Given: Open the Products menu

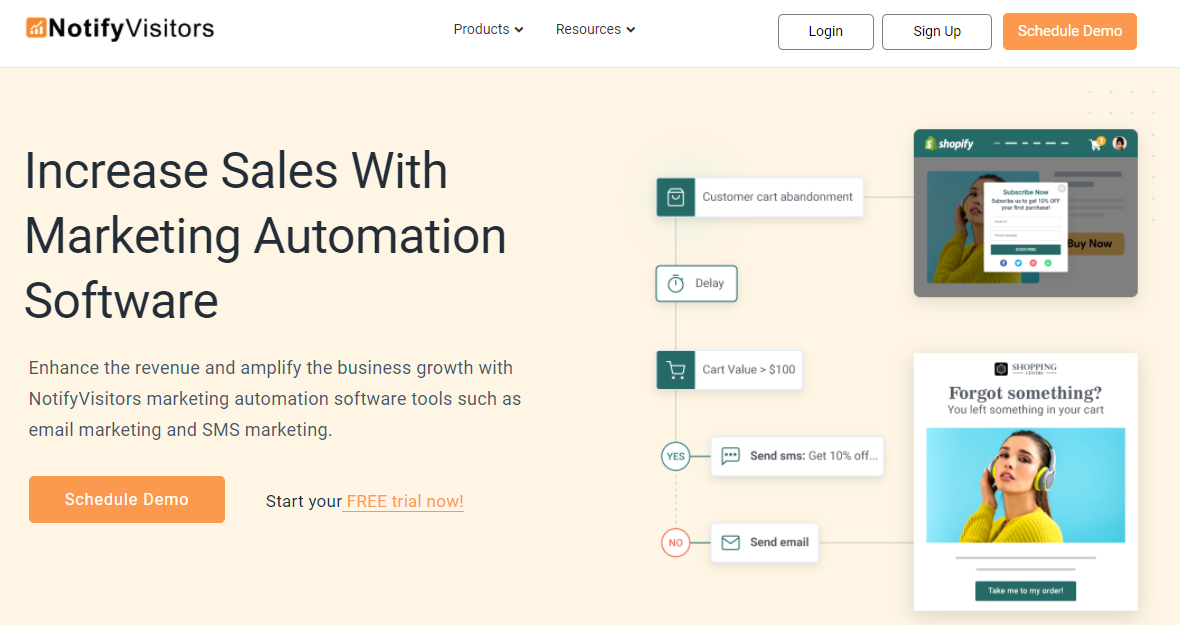Looking at the screenshot, I should (x=488, y=29).
